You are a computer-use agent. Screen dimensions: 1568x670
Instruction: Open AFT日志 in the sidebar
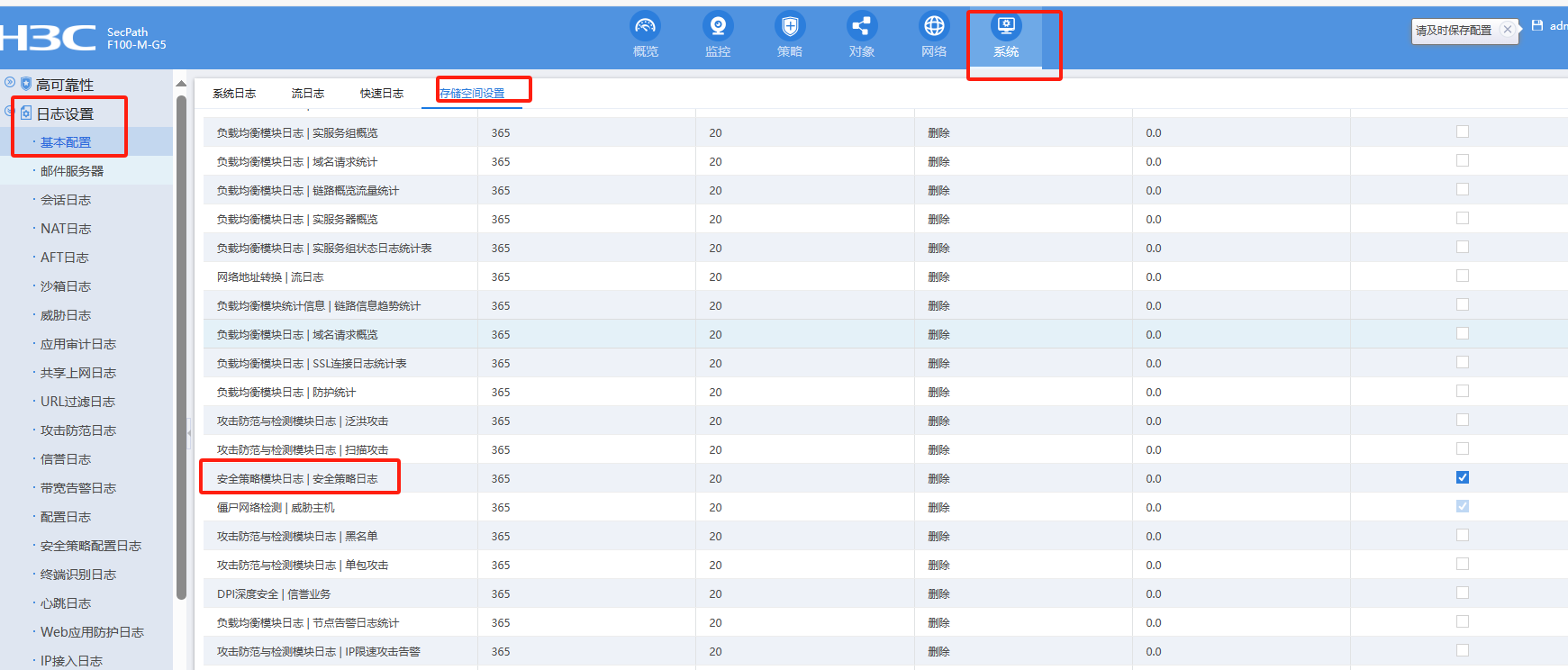pyautogui.click(x=65, y=258)
